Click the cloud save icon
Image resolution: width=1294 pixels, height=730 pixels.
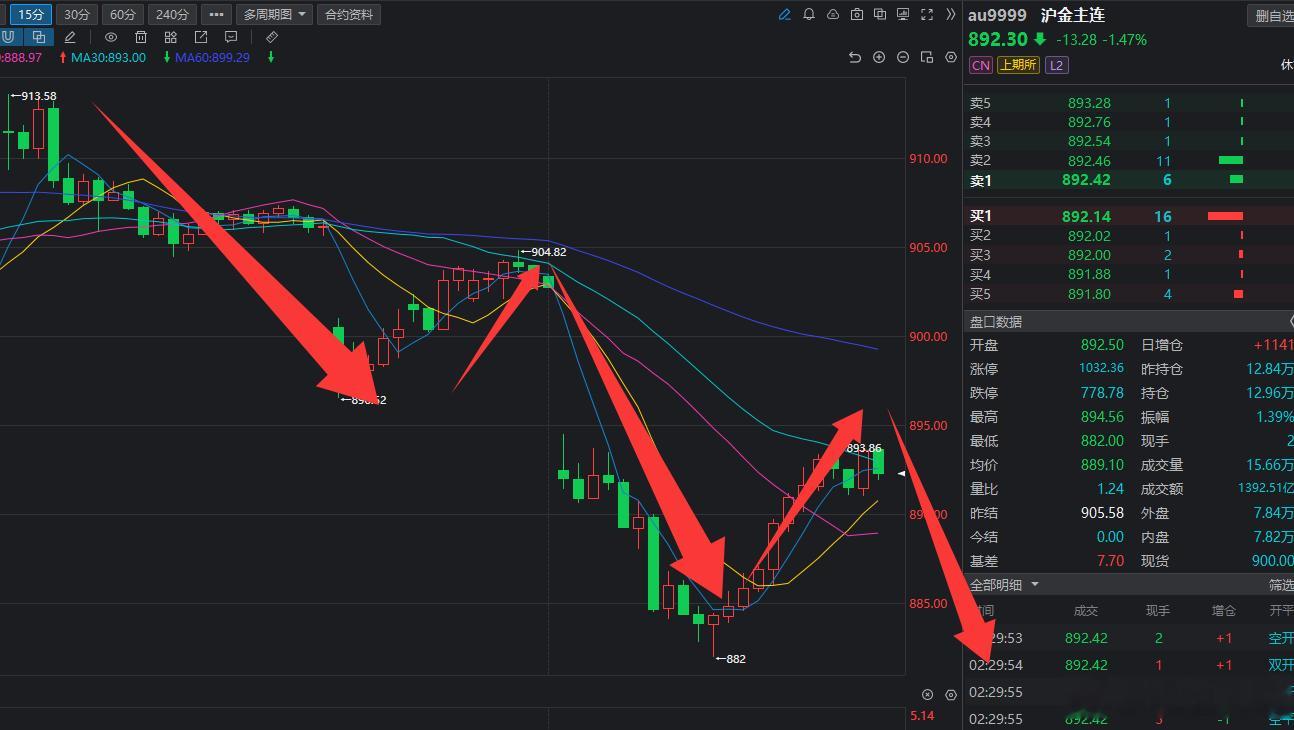(x=833, y=14)
